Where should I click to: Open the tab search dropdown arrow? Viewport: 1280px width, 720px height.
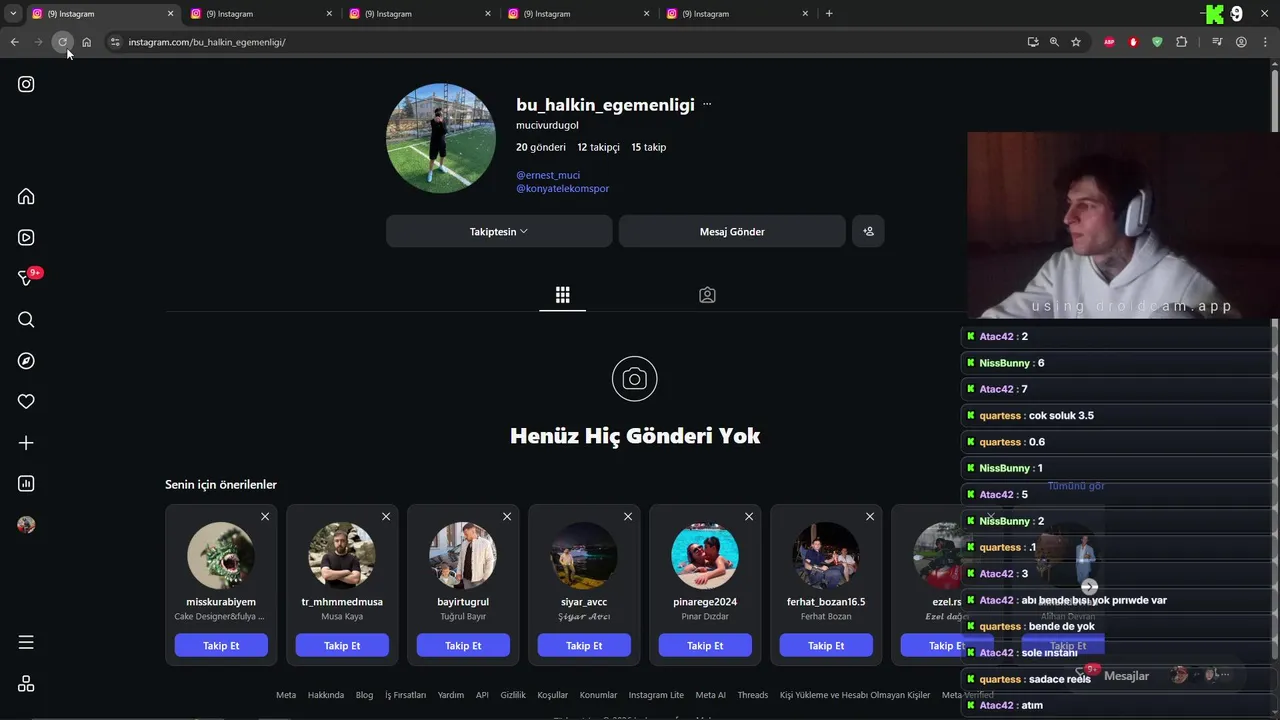tap(13, 14)
